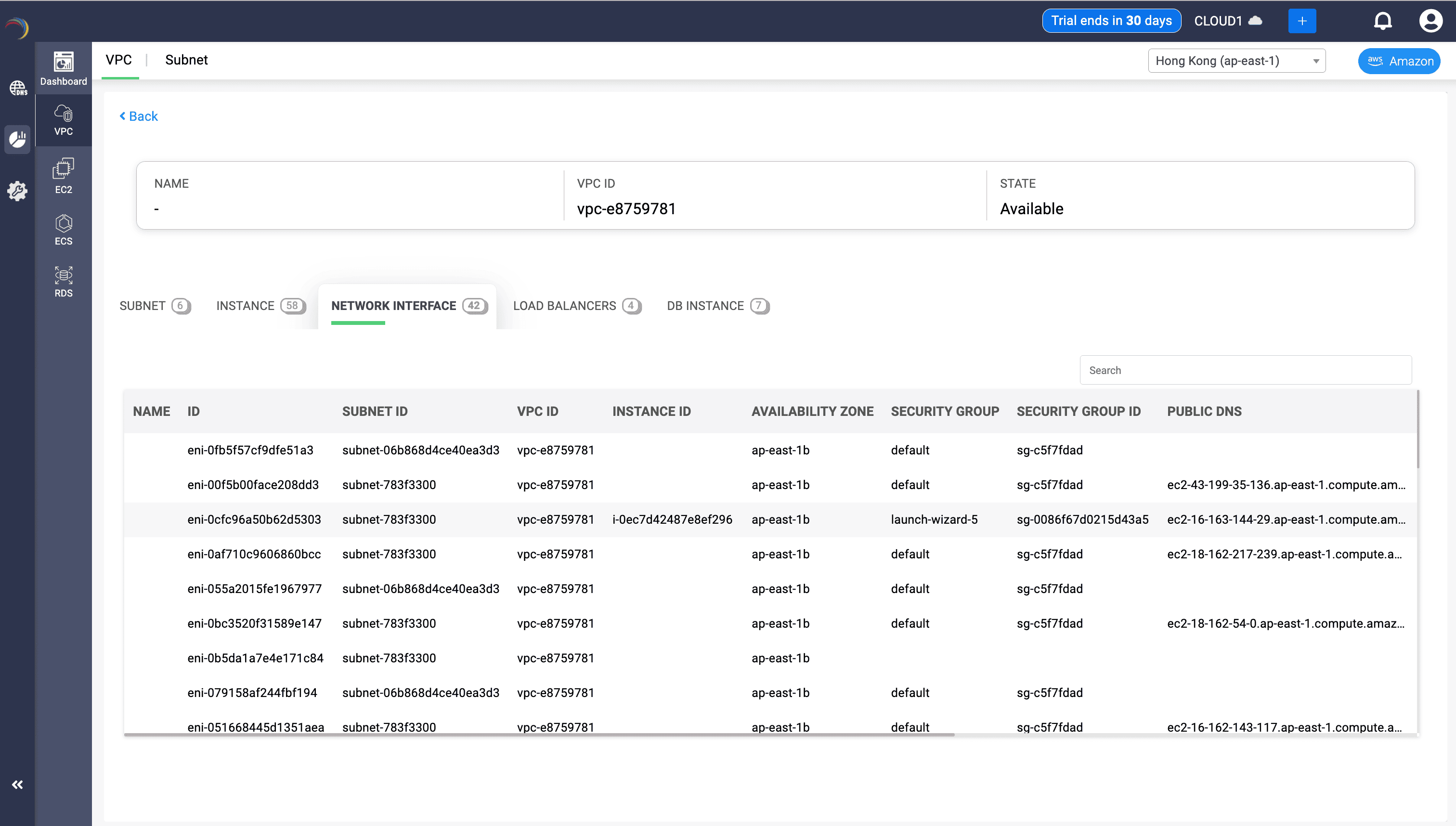Switch to the Subnet top tab

click(186, 60)
